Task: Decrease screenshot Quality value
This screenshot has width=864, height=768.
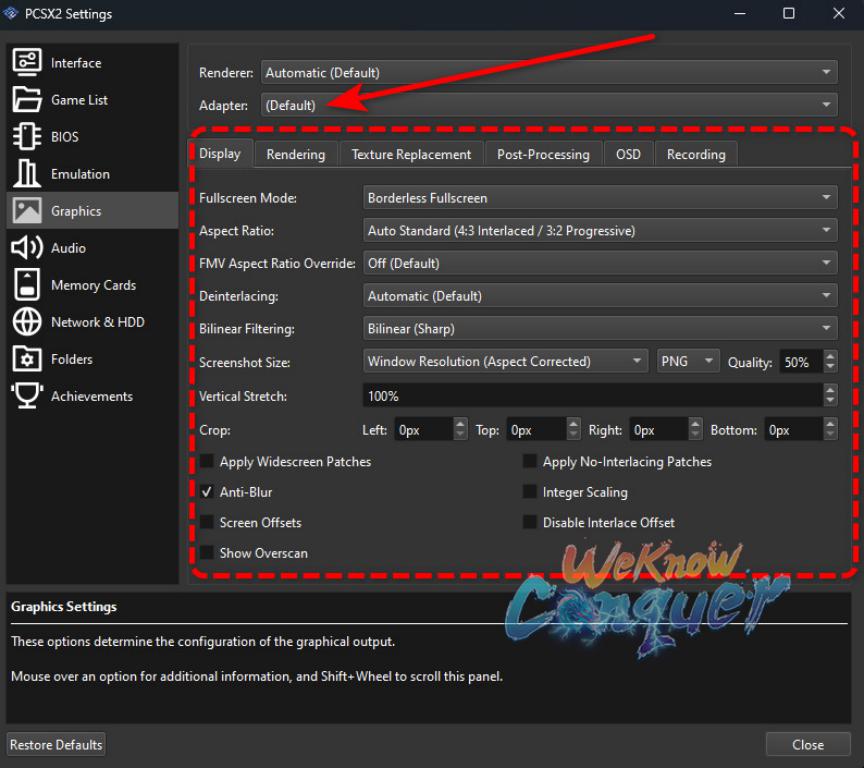Action: tap(830, 367)
